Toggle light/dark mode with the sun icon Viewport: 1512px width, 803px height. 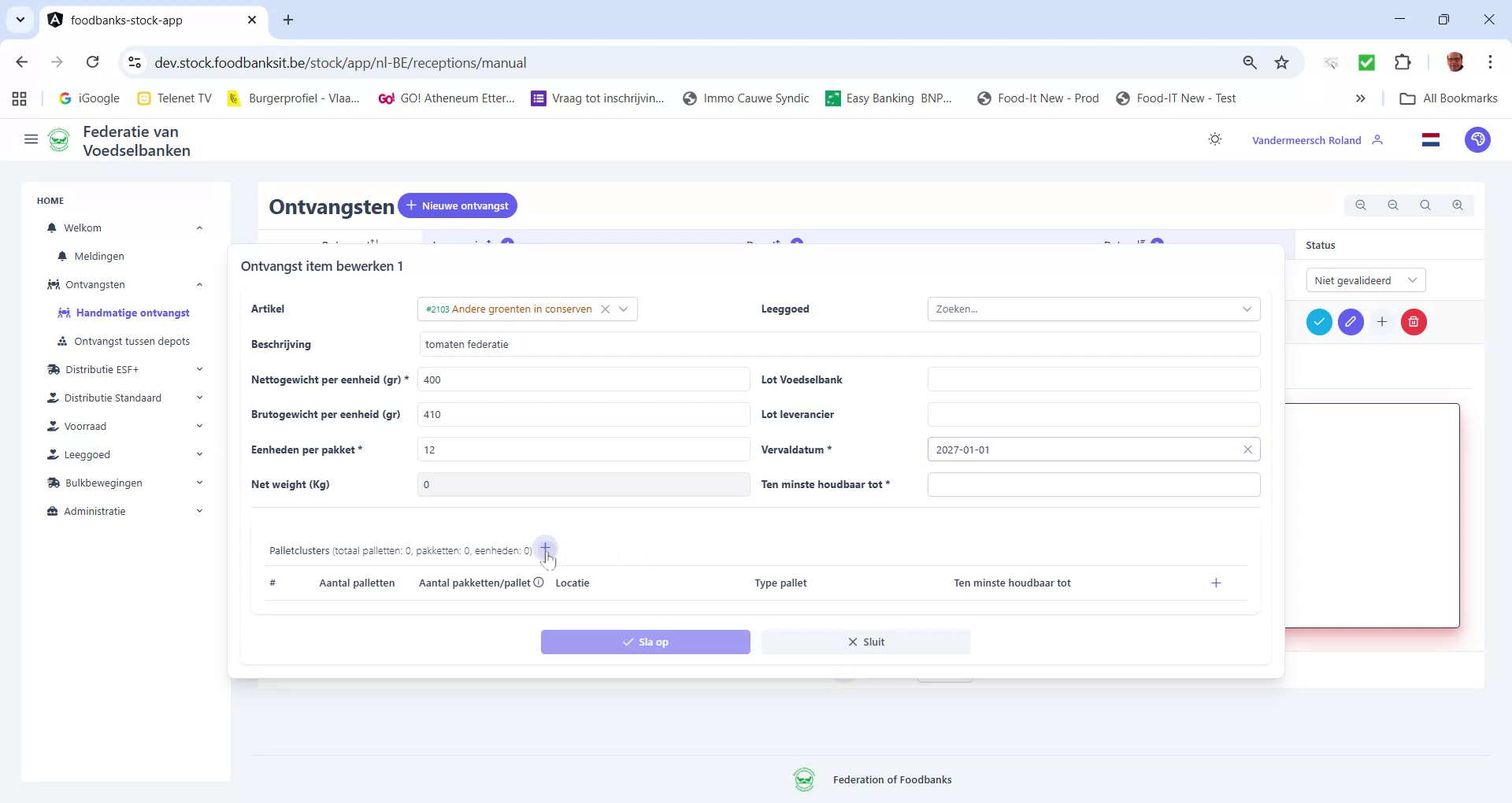(x=1214, y=139)
